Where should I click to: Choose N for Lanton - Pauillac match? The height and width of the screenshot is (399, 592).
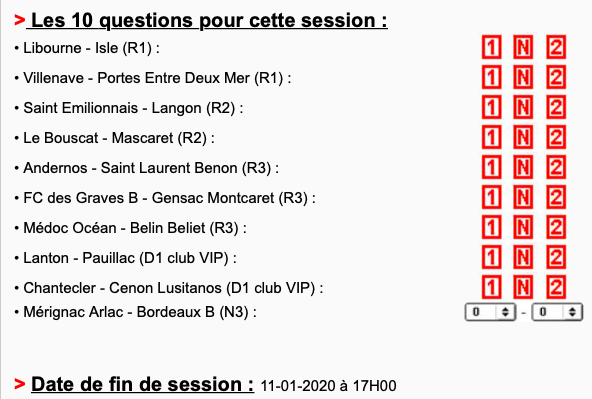click(523, 257)
